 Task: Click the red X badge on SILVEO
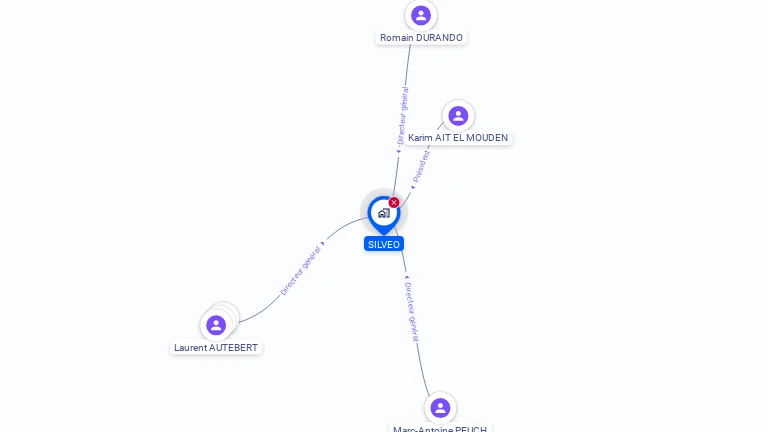[x=394, y=202]
